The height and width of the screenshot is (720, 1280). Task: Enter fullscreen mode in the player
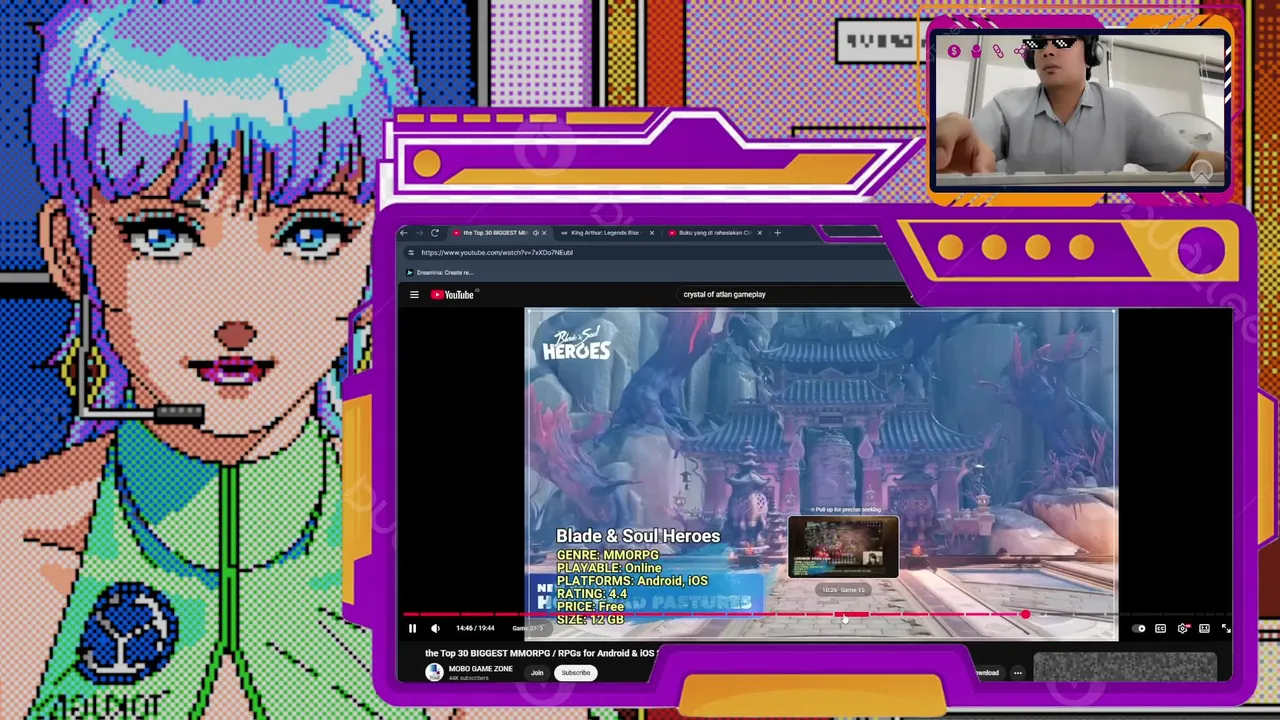tap(1226, 628)
